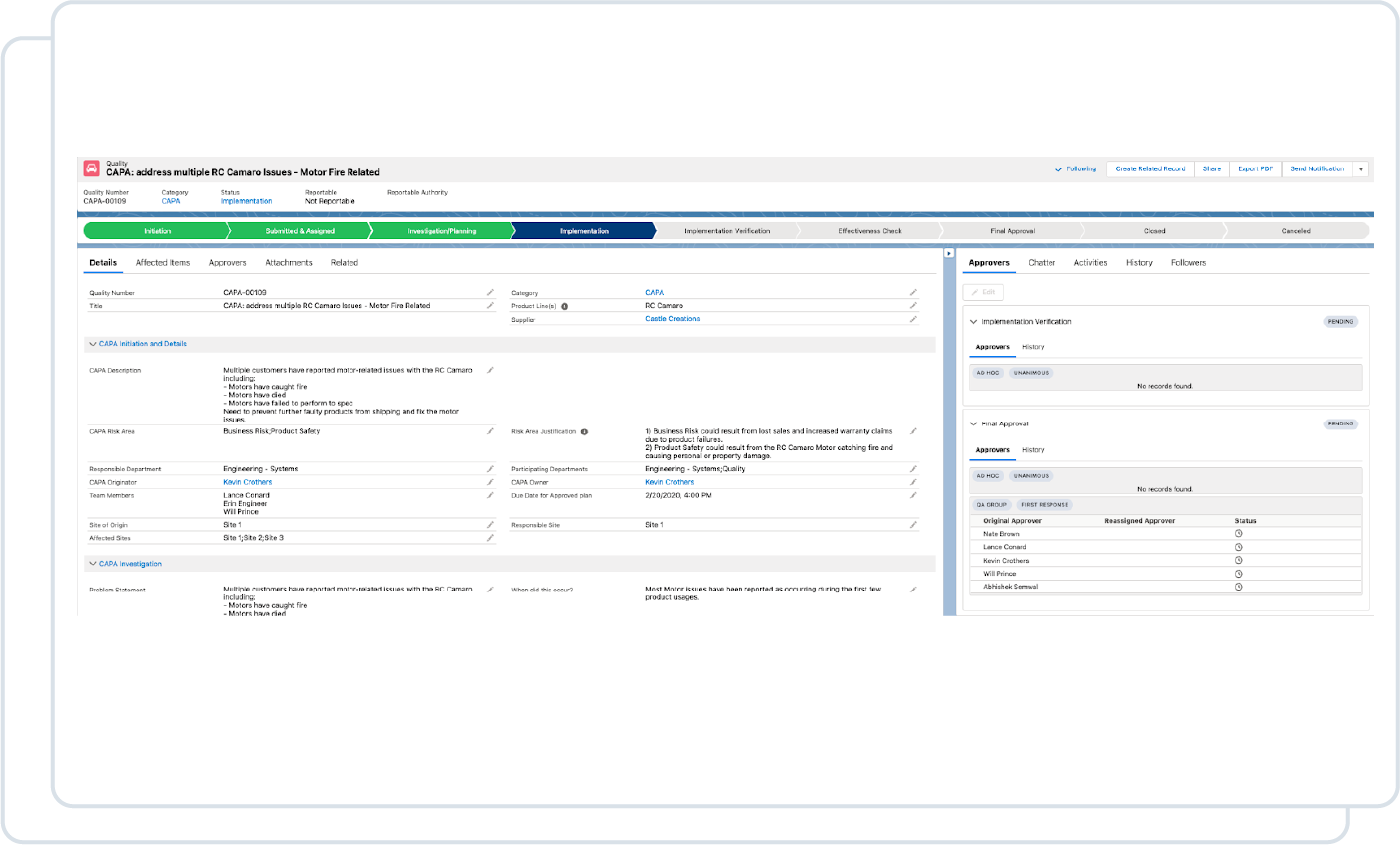Select the Implementation Verification path stage
The image size is (1400, 845).
click(727, 231)
